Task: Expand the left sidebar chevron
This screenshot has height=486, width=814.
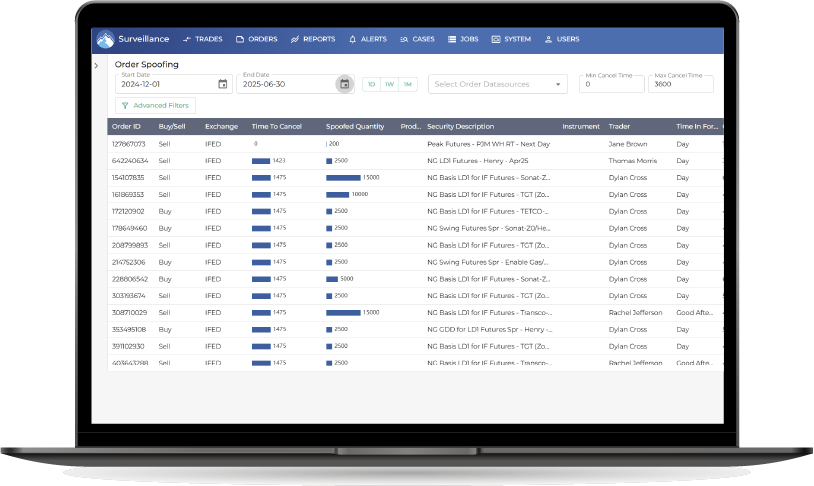Action: pyautogui.click(x=96, y=66)
